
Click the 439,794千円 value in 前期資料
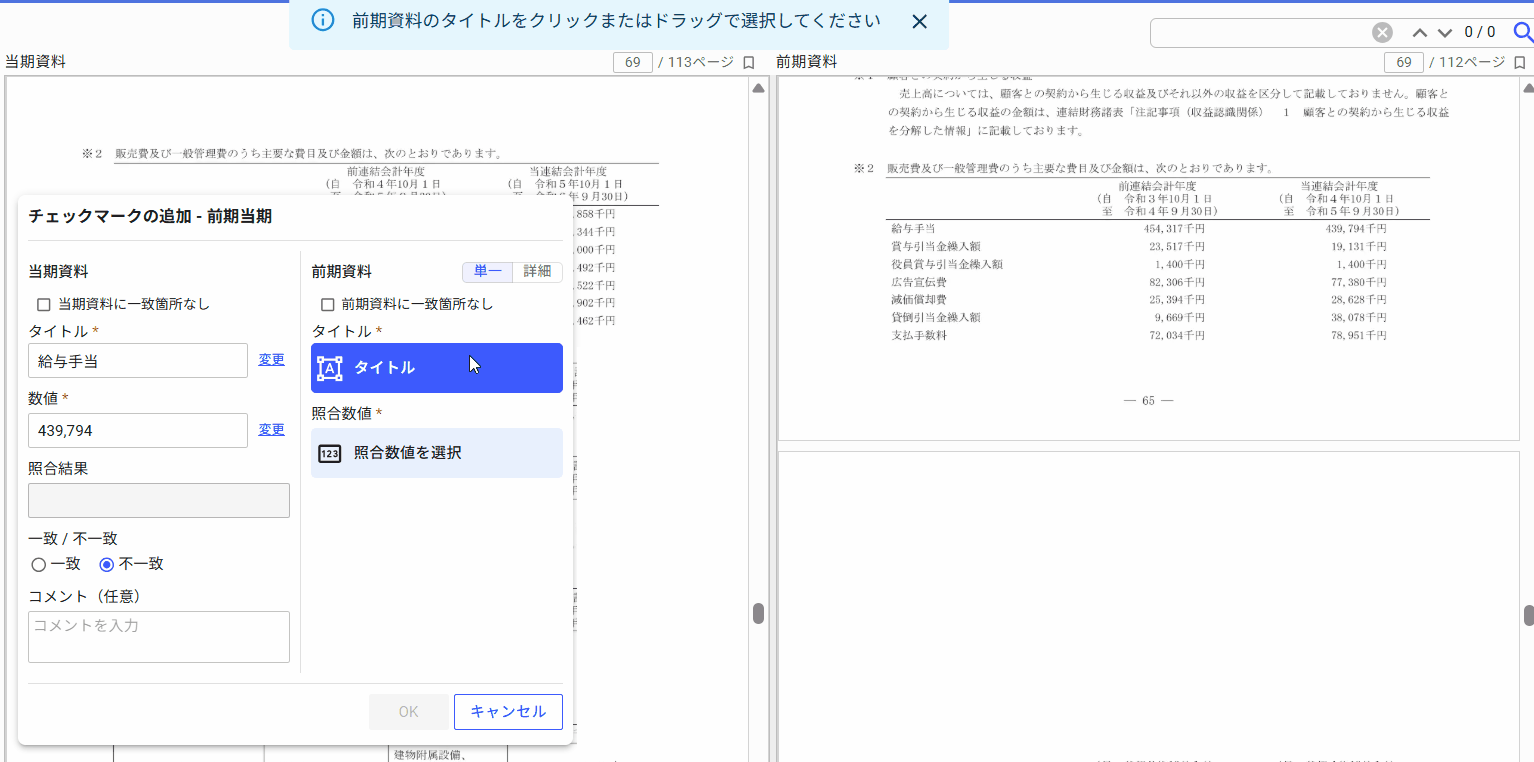click(1356, 228)
